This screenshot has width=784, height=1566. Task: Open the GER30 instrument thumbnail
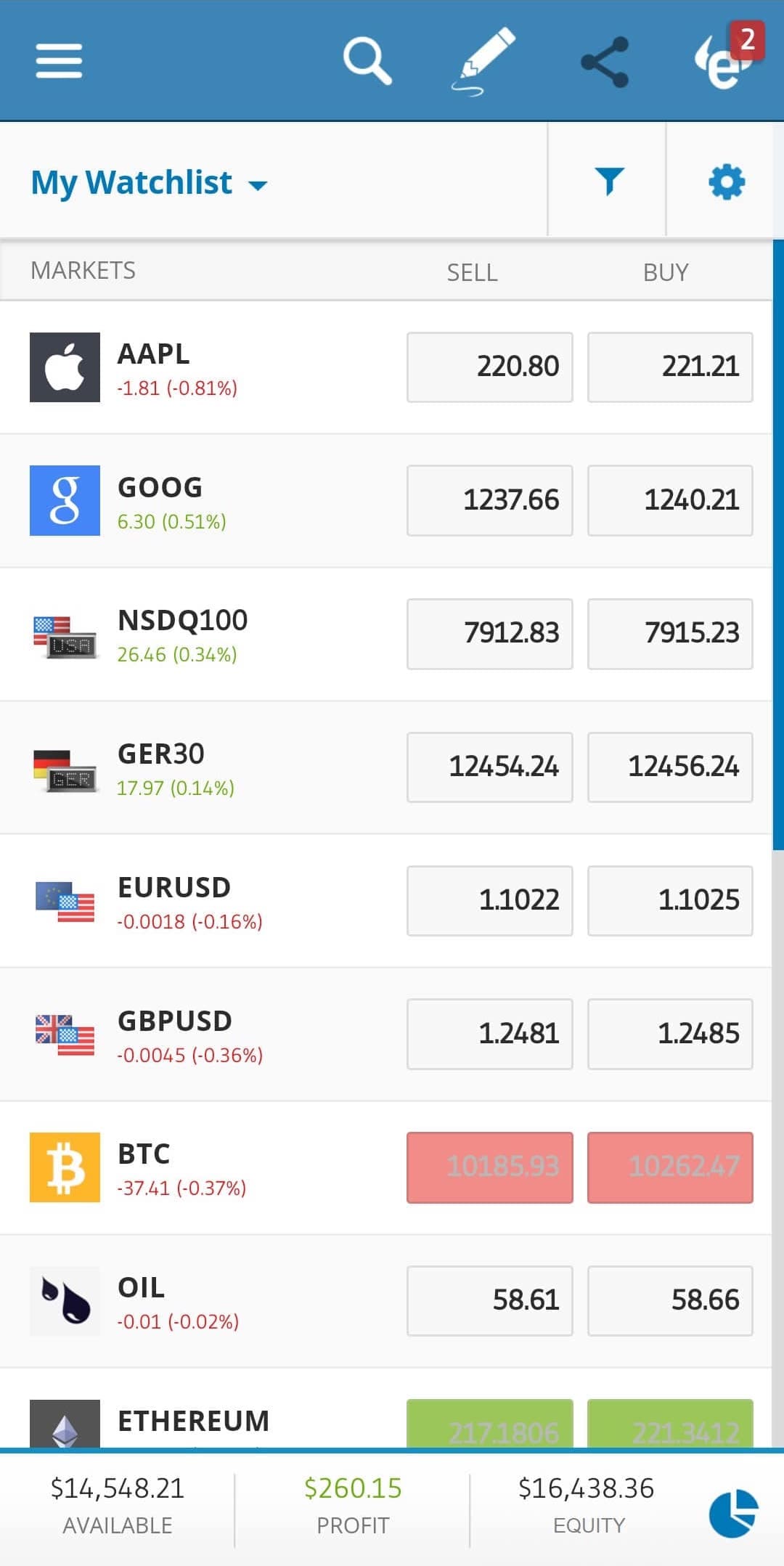click(65, 768)
